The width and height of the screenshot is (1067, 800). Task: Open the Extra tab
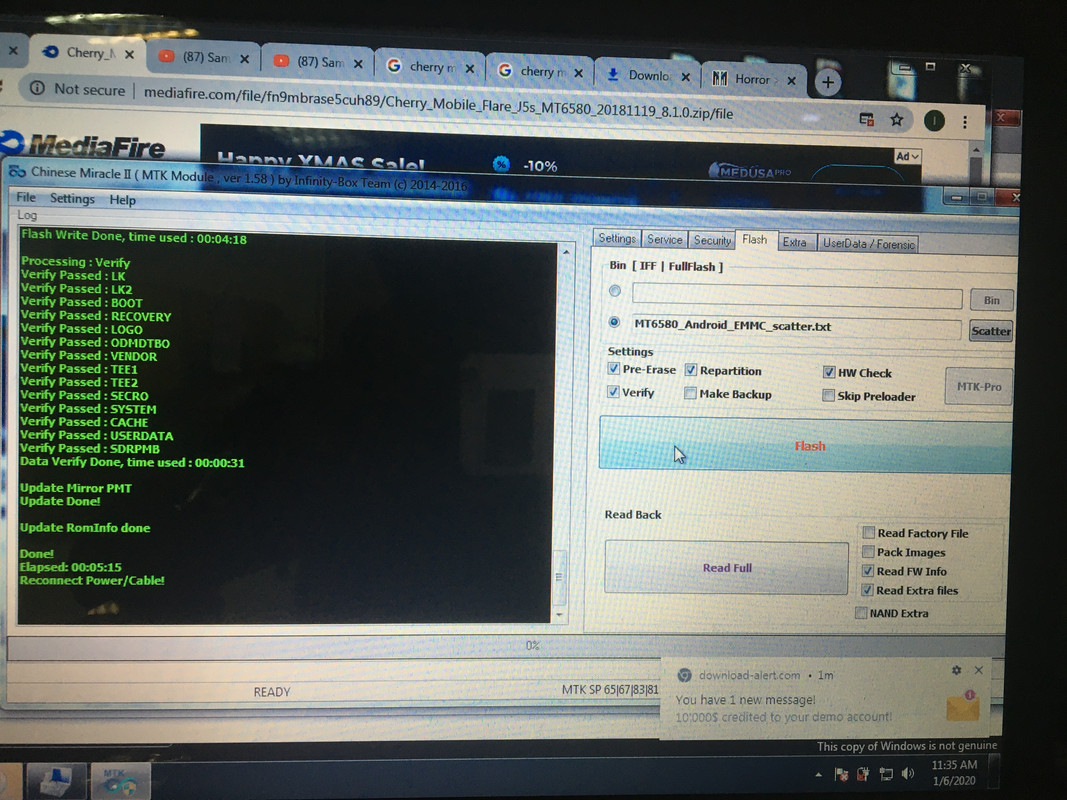794,242
